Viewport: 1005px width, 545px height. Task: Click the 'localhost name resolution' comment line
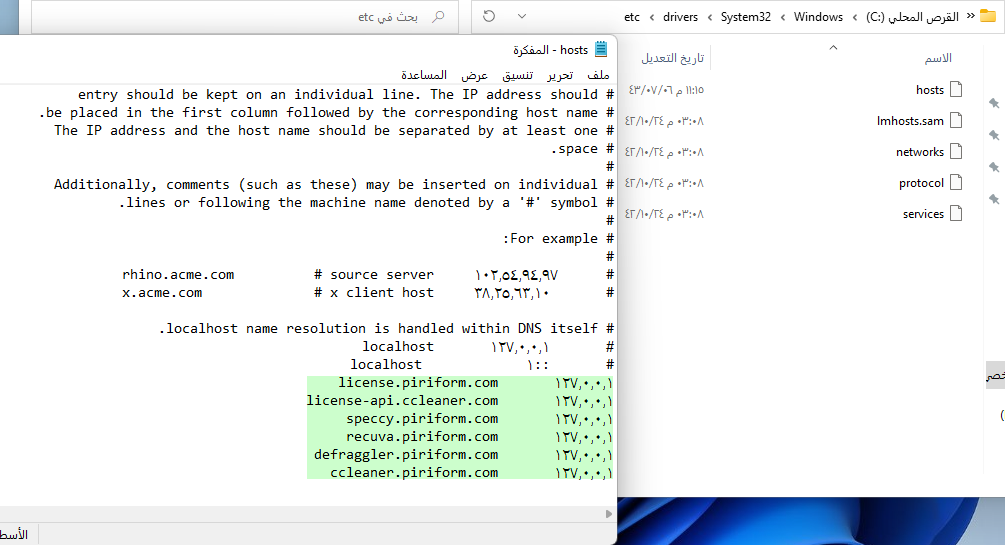pyautogui.click(x=386, y=329)
